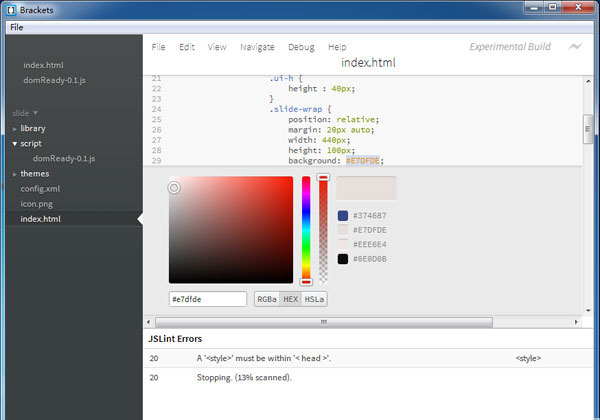600x420 pixels.
Task: Choose the #EEE6E4 color swatch
Action: point(343,244)
